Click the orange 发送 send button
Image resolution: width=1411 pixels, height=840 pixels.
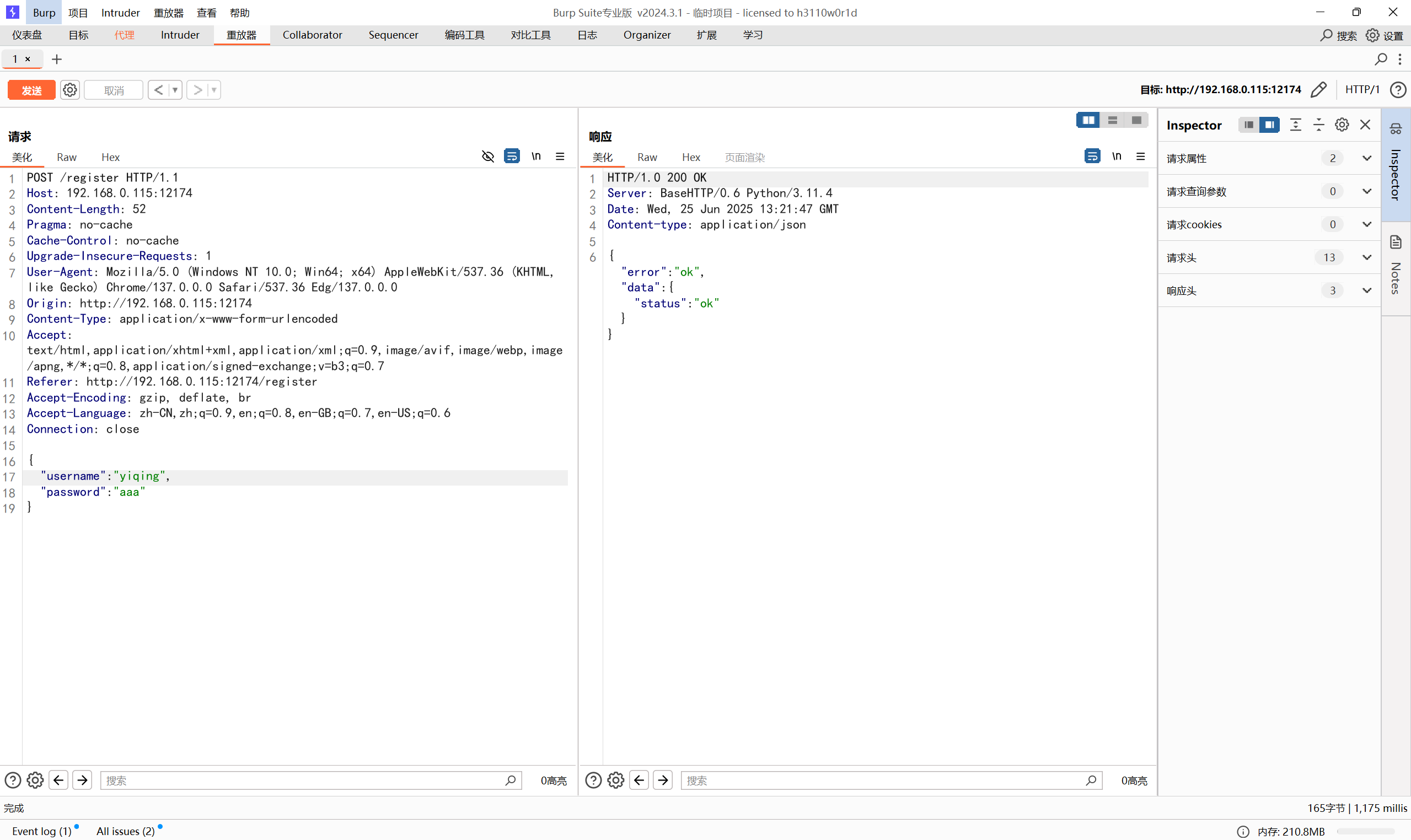pyautogui.click(x=31, y=90)
